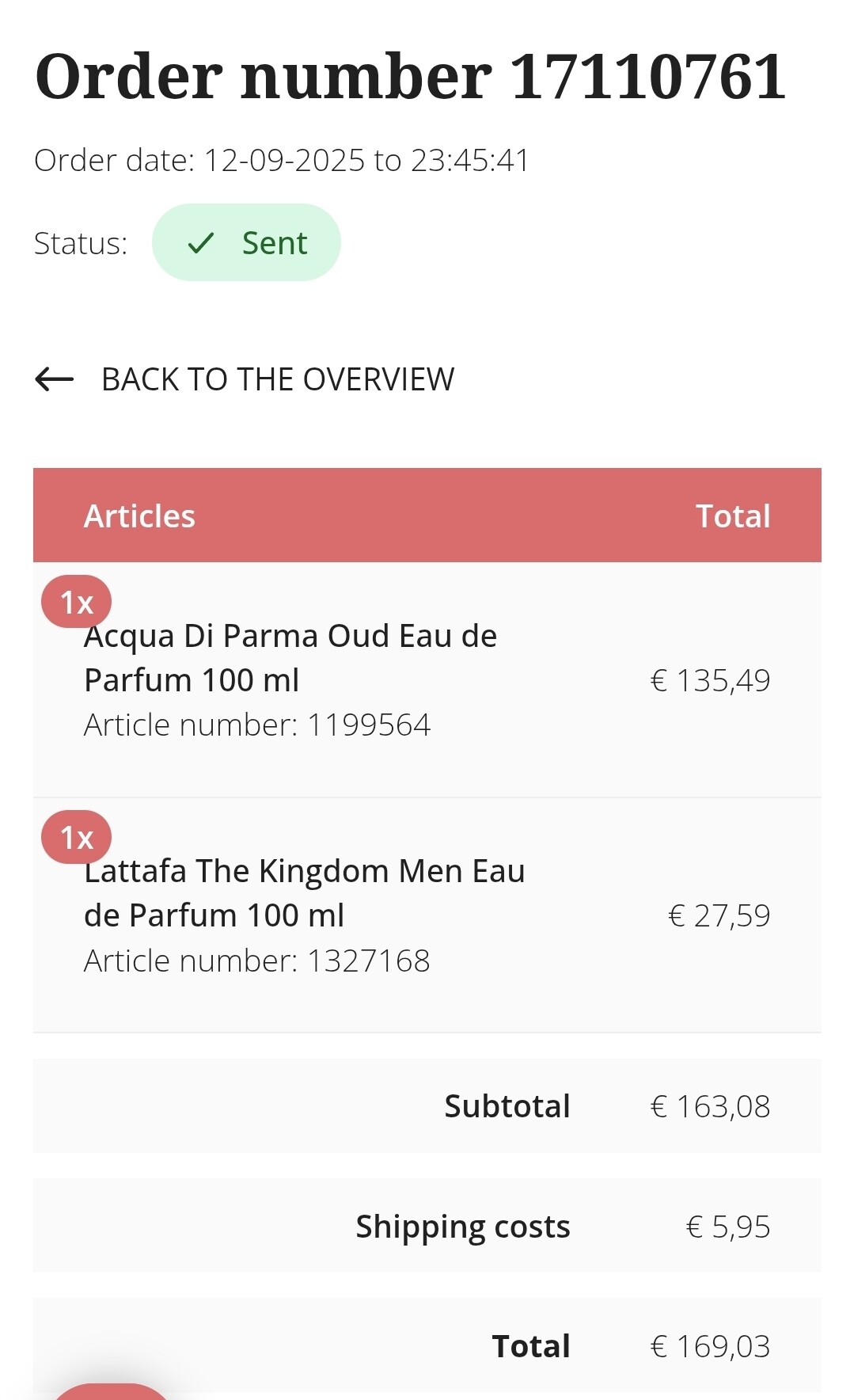The height and width of the screenshot is (1400, 854).
Task: Click the Total column header
Action: 733,516
